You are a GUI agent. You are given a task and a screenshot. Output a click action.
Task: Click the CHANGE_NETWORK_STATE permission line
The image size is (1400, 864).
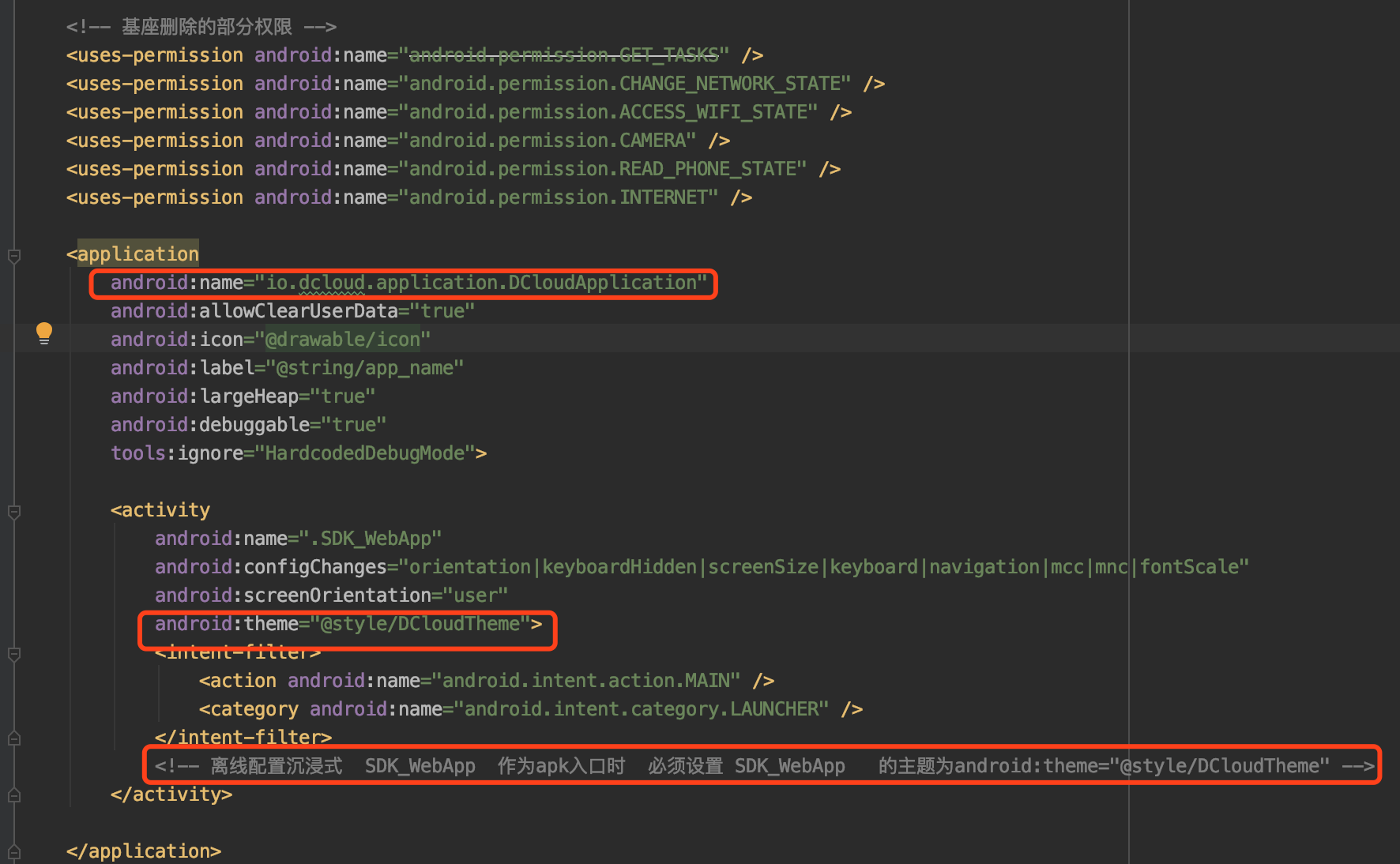[476, 84]
